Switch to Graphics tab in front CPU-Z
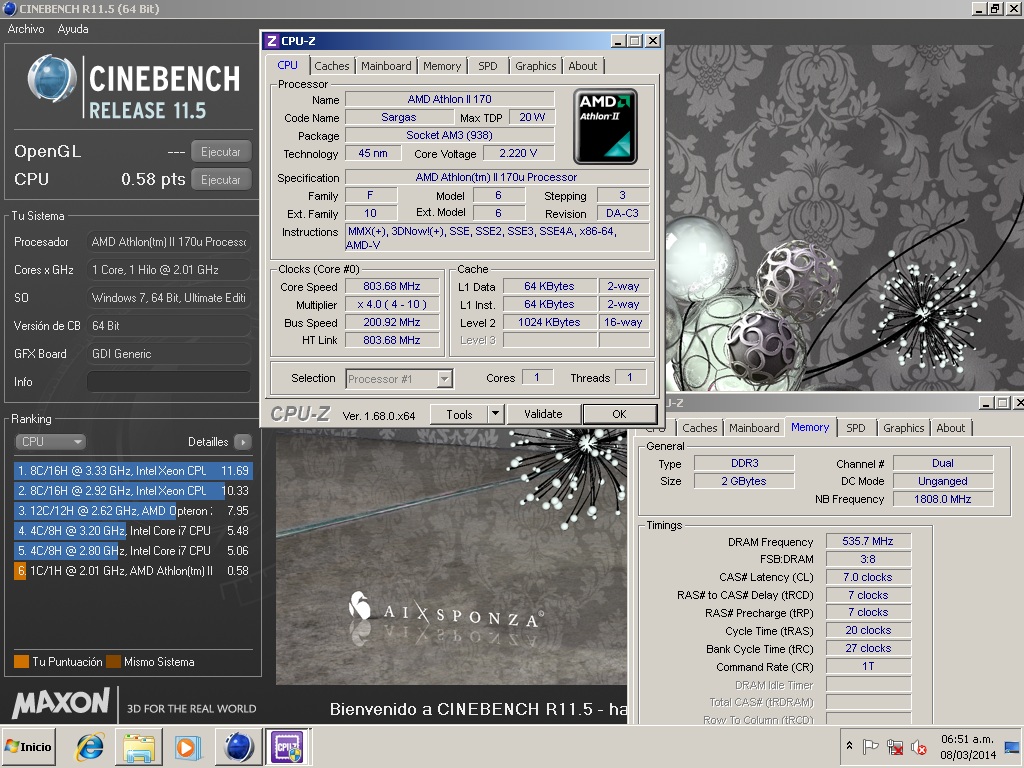 pos(536,66)
